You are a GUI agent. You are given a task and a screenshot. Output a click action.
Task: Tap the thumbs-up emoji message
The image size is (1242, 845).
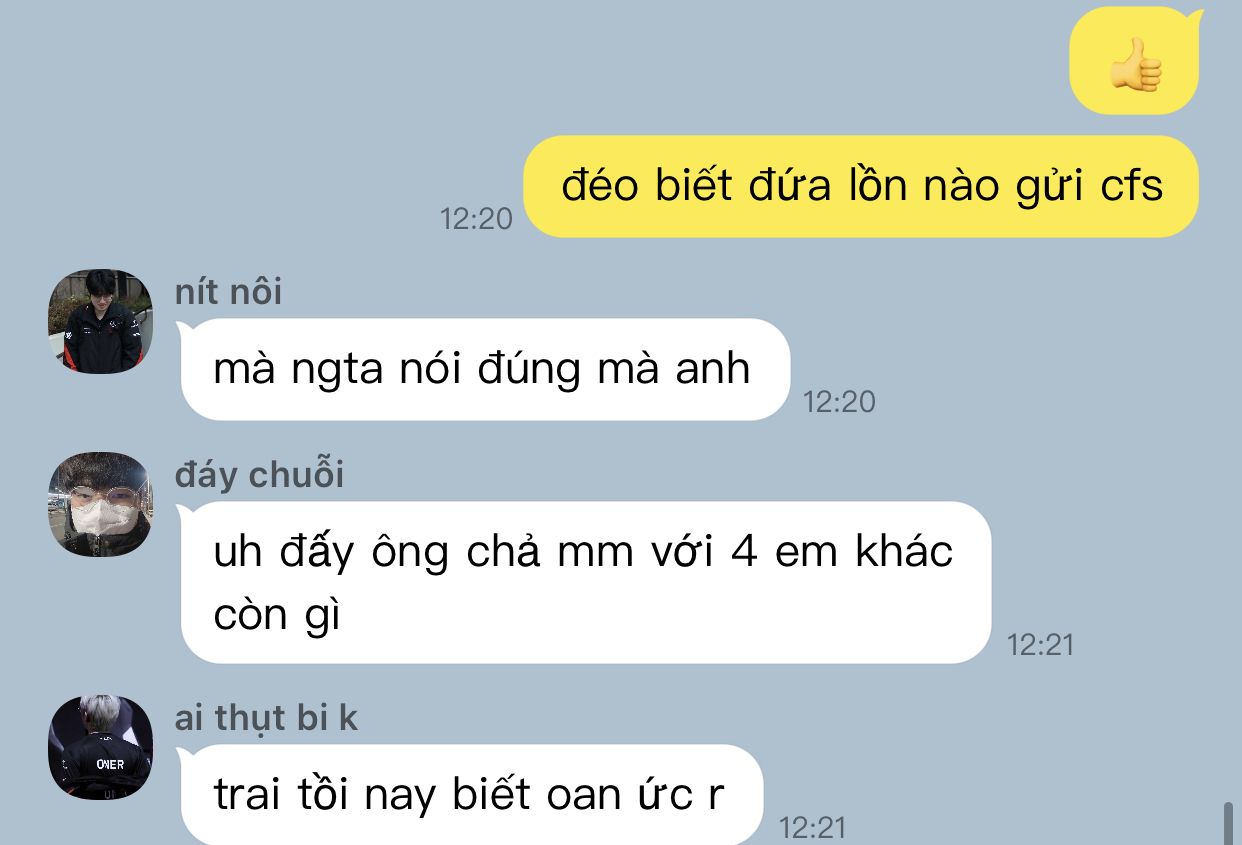pyautogui.click(x=1134, y=61)
